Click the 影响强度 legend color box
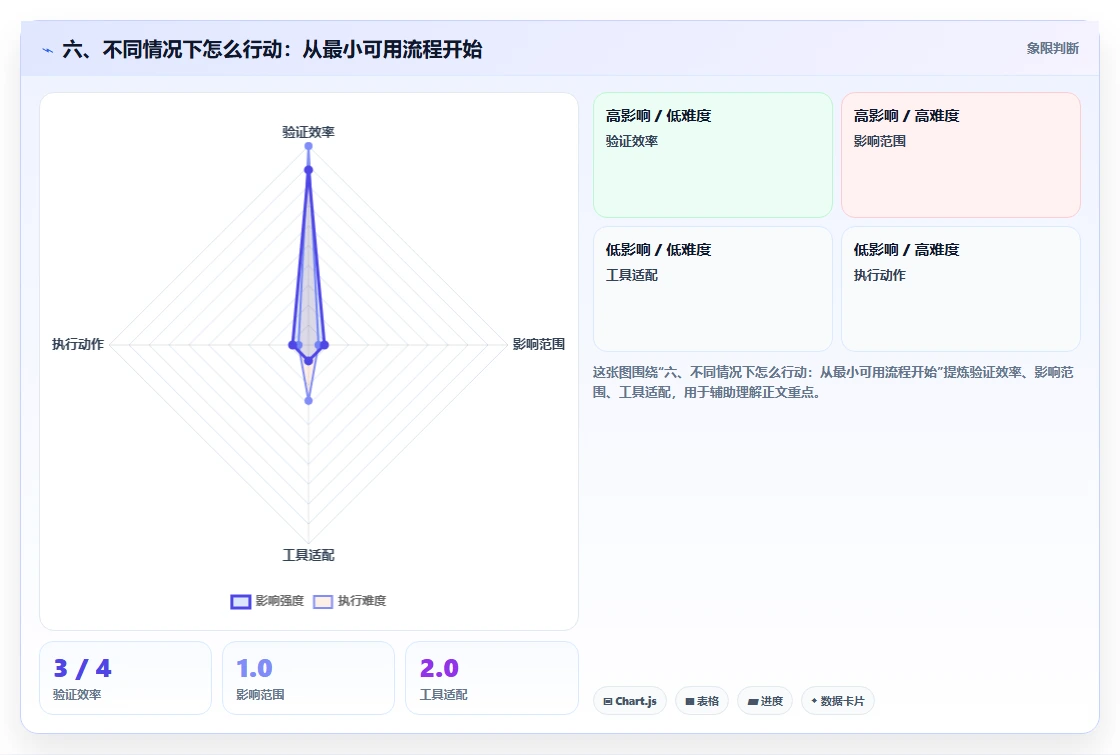The image size is (1120, 755). [x=241, y=601]
